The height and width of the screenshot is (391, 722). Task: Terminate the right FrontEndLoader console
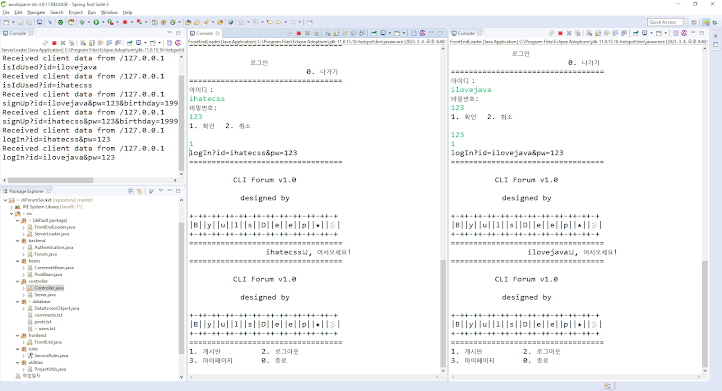point(560,33)
